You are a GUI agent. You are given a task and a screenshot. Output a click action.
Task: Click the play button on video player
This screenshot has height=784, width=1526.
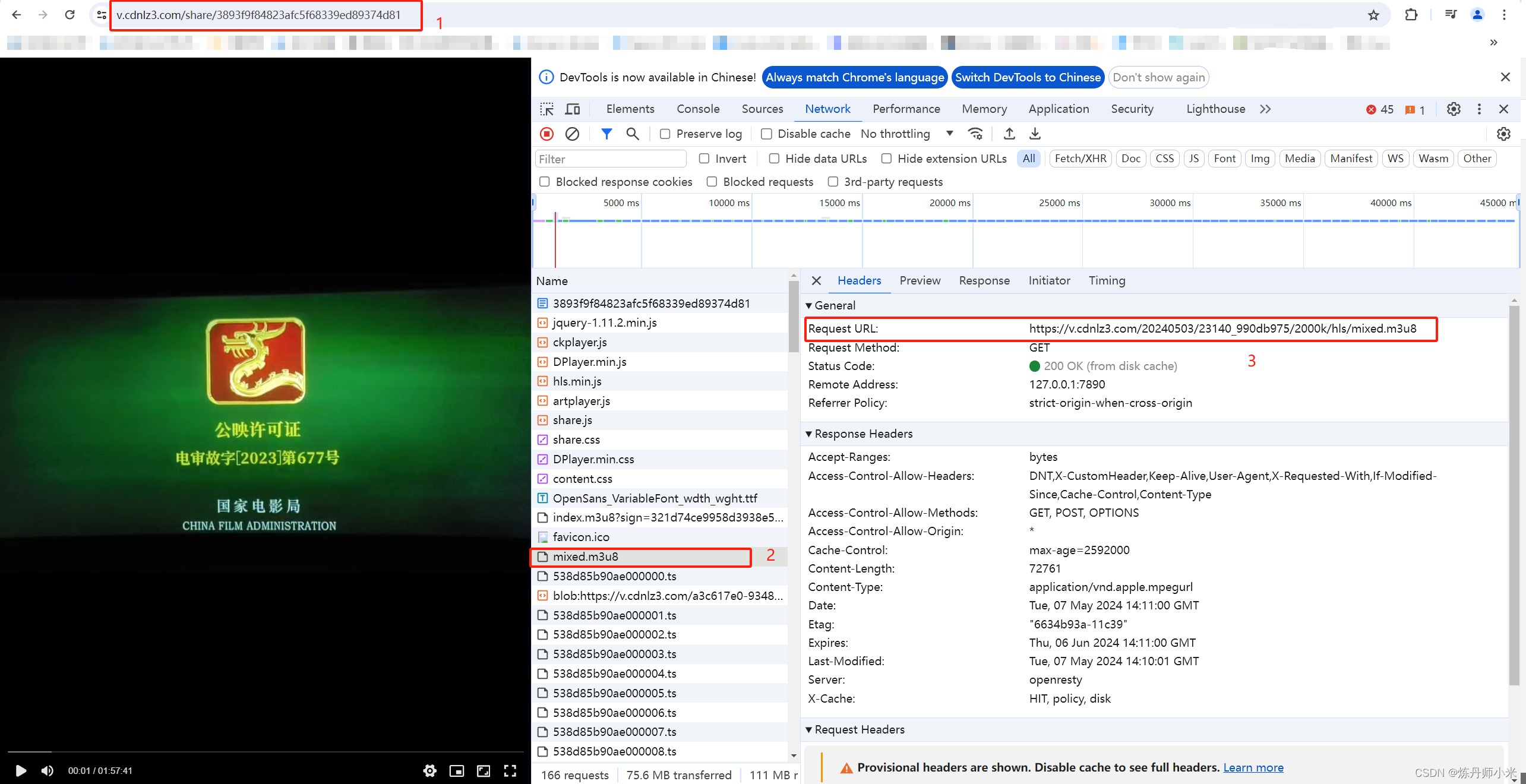(19, 770)
